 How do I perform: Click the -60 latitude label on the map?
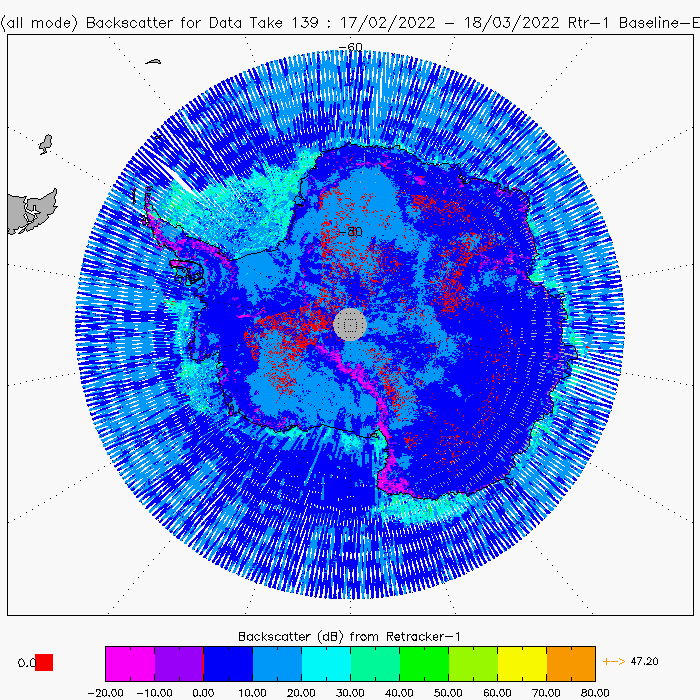point(351,47)
